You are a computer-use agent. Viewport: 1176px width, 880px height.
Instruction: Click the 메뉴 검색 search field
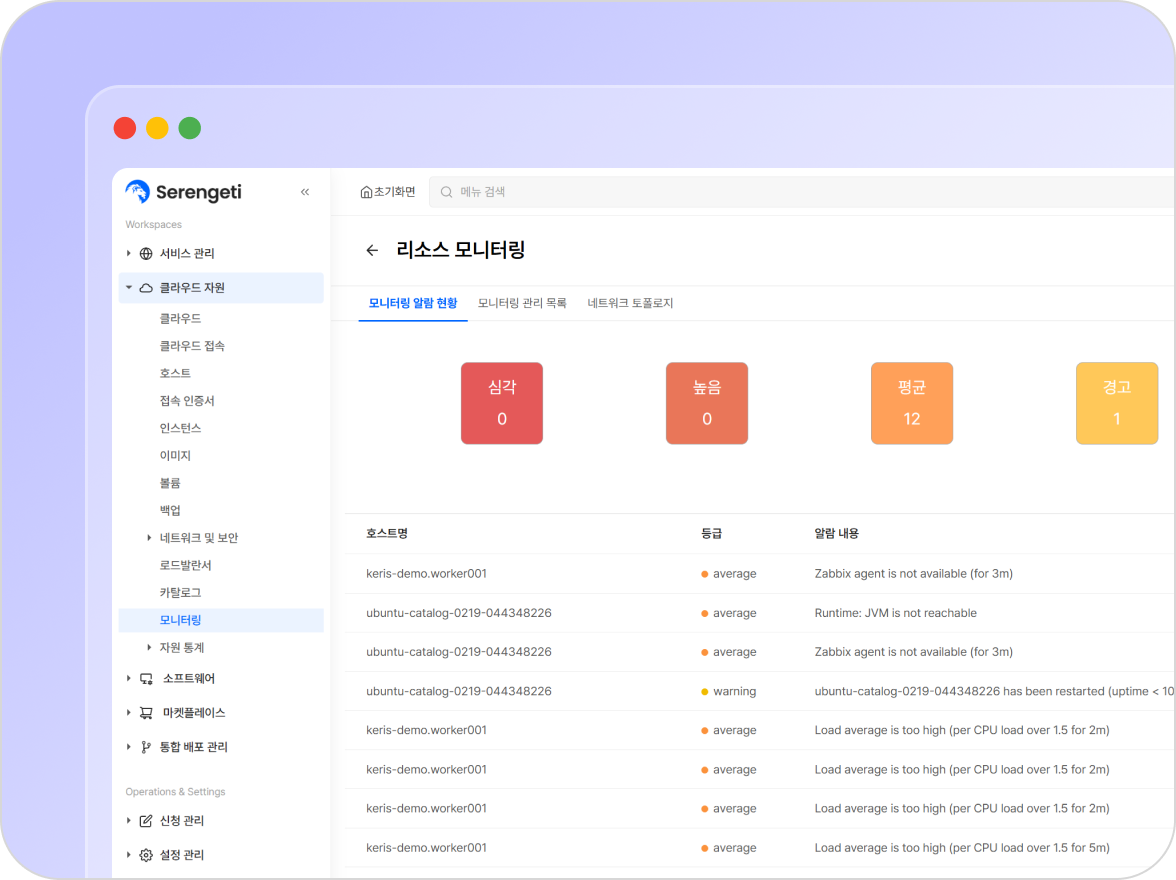[x=800, y=192]
